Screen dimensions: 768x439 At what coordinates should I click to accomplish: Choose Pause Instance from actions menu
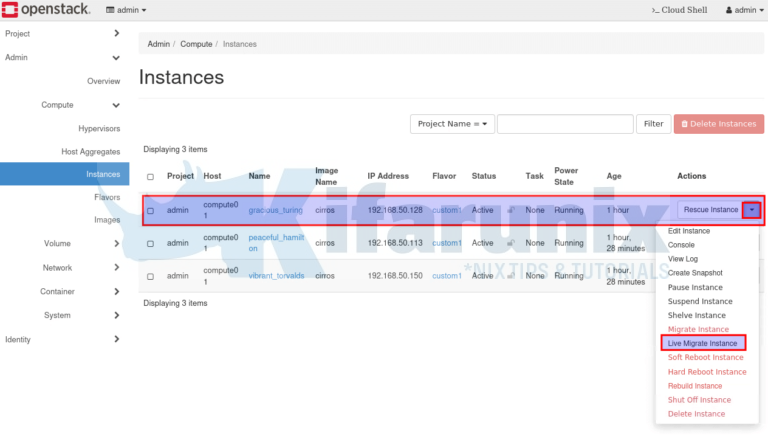click(x=695, y=287)
